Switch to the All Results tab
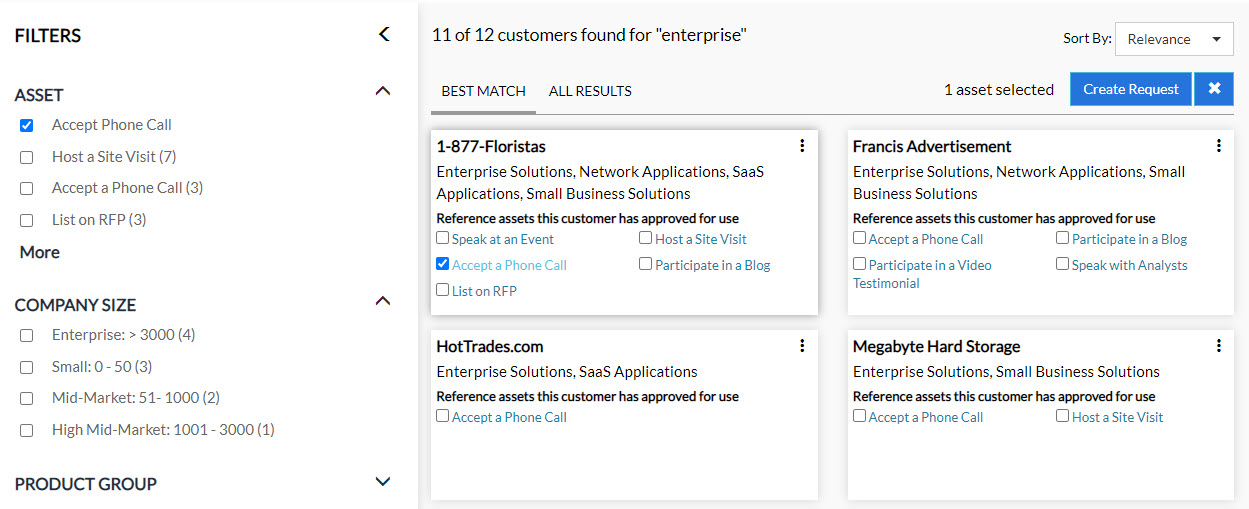Image resolution: width=1249 pixels, height=509 pixels. click(590, 91)
